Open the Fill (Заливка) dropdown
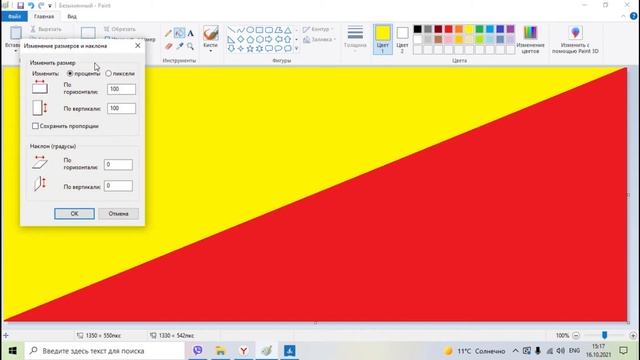640x360 pixels. click(x=319, y=40)
